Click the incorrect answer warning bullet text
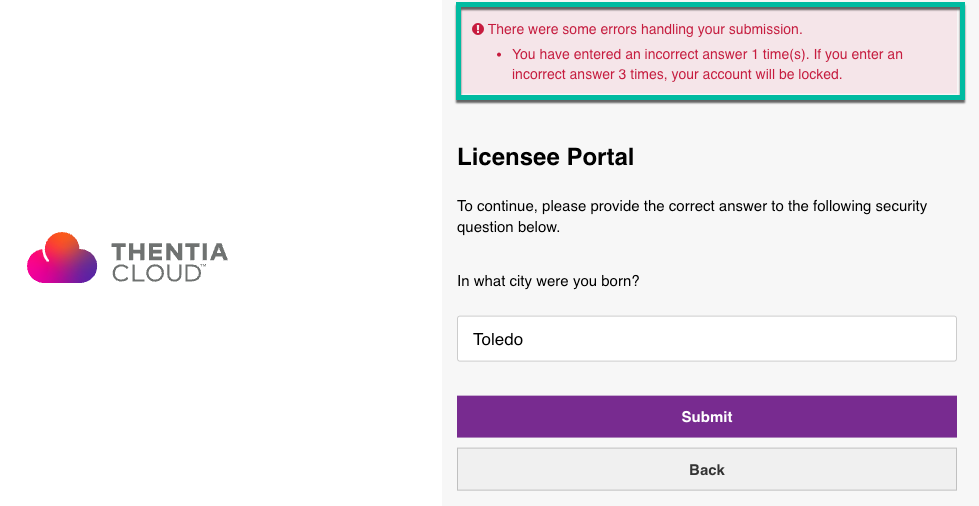The height and width of the screenshot is (506, 979). click(x=707, y=64)
